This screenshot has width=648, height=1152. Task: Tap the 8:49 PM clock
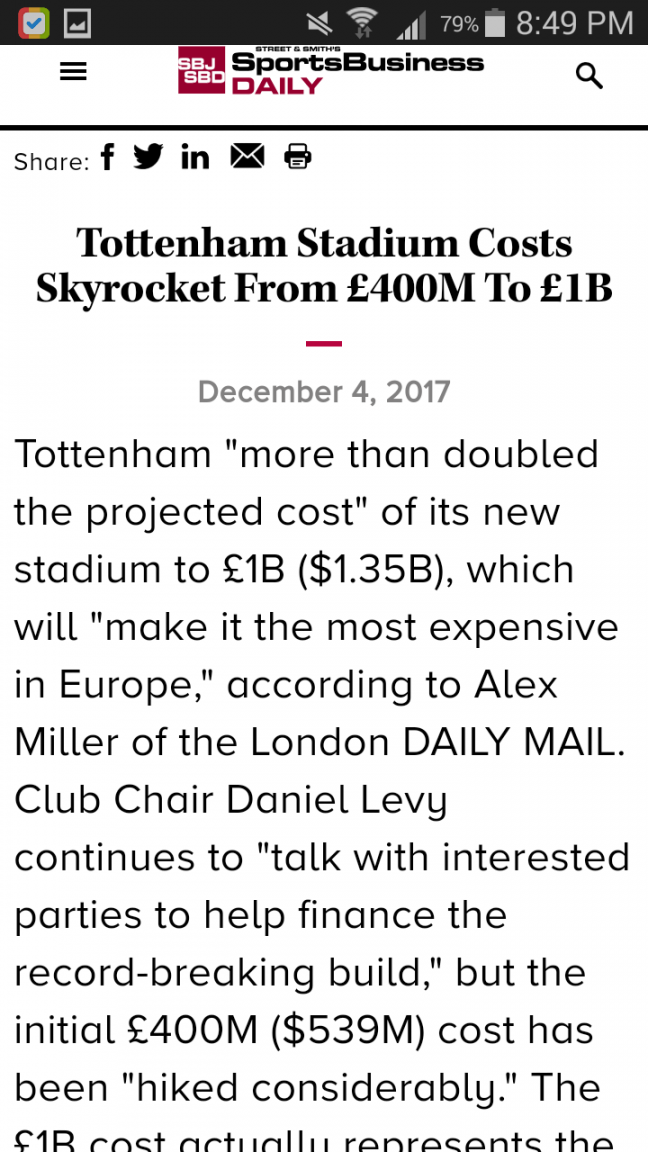[x=574, y=22]
